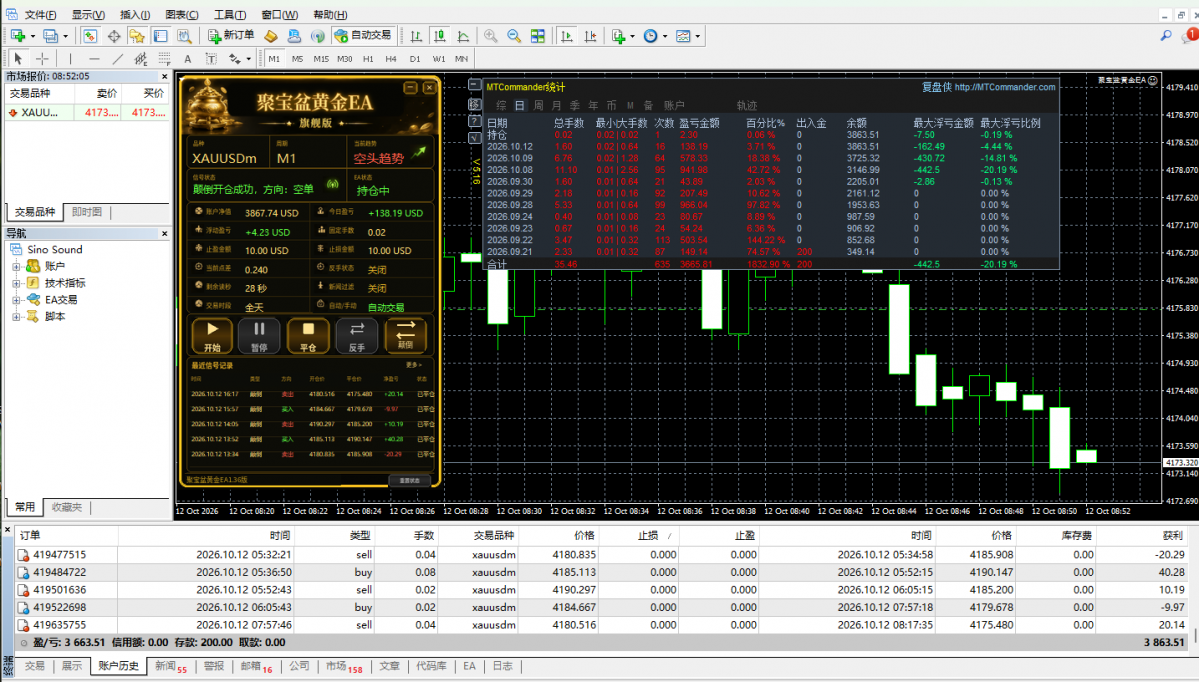Click the EA panel Start play button
The height and width of the screenshot is (682, 1199).
click(x=212, y=336)
